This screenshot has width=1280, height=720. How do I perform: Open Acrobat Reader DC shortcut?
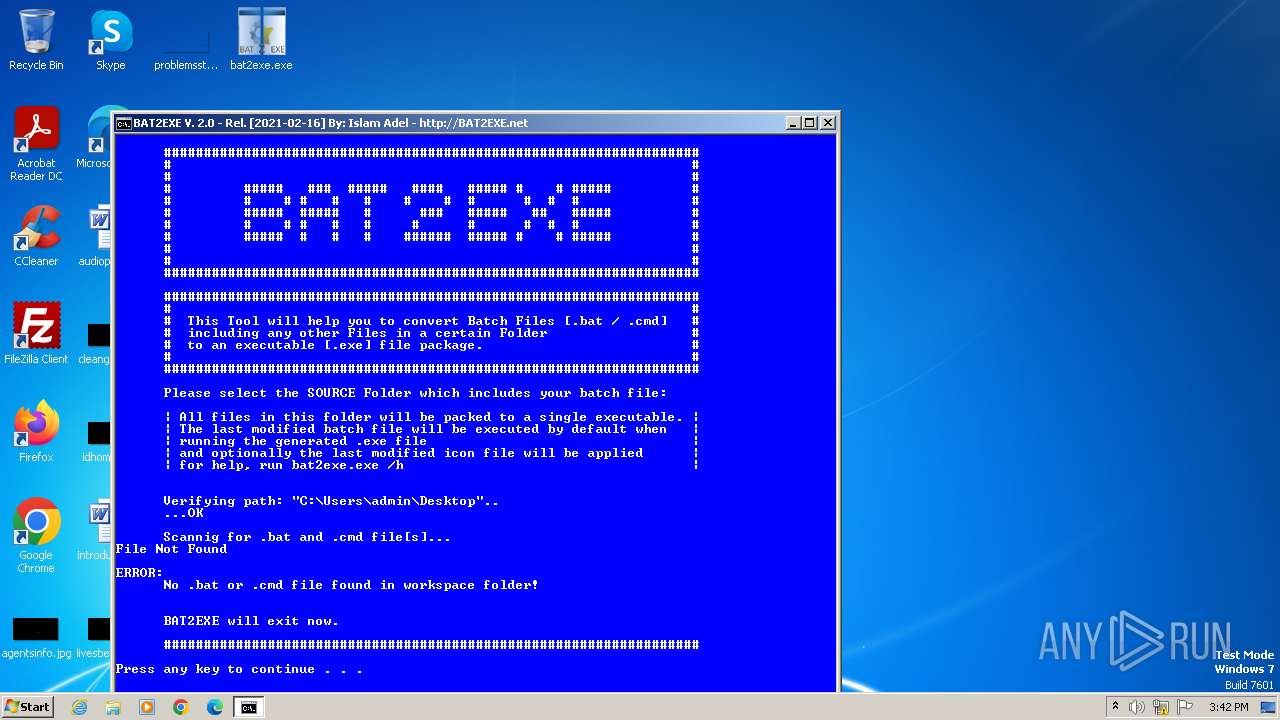[36, 144]
